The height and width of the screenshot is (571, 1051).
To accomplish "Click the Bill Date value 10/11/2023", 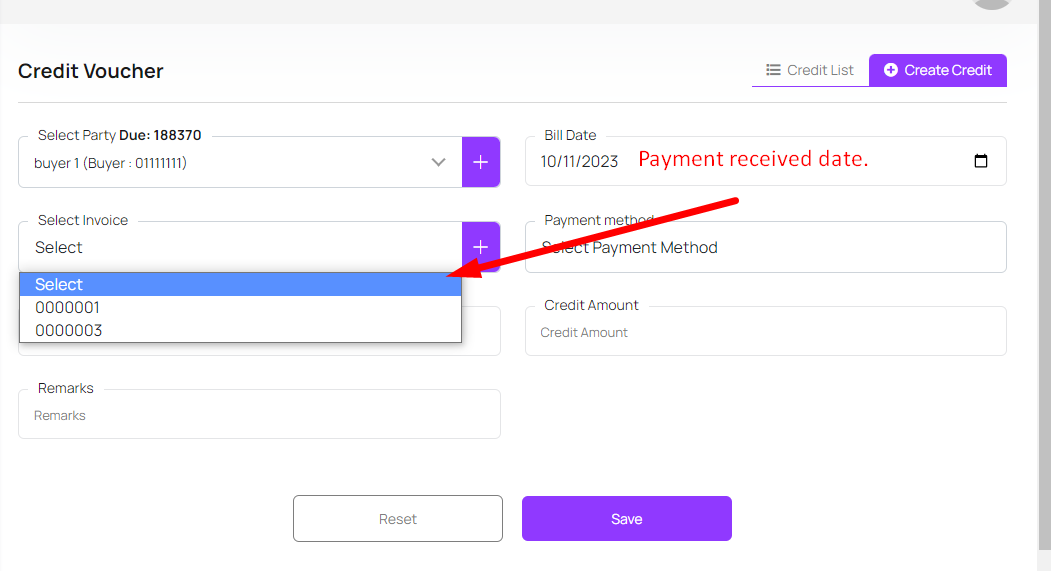I will point(579,161).
